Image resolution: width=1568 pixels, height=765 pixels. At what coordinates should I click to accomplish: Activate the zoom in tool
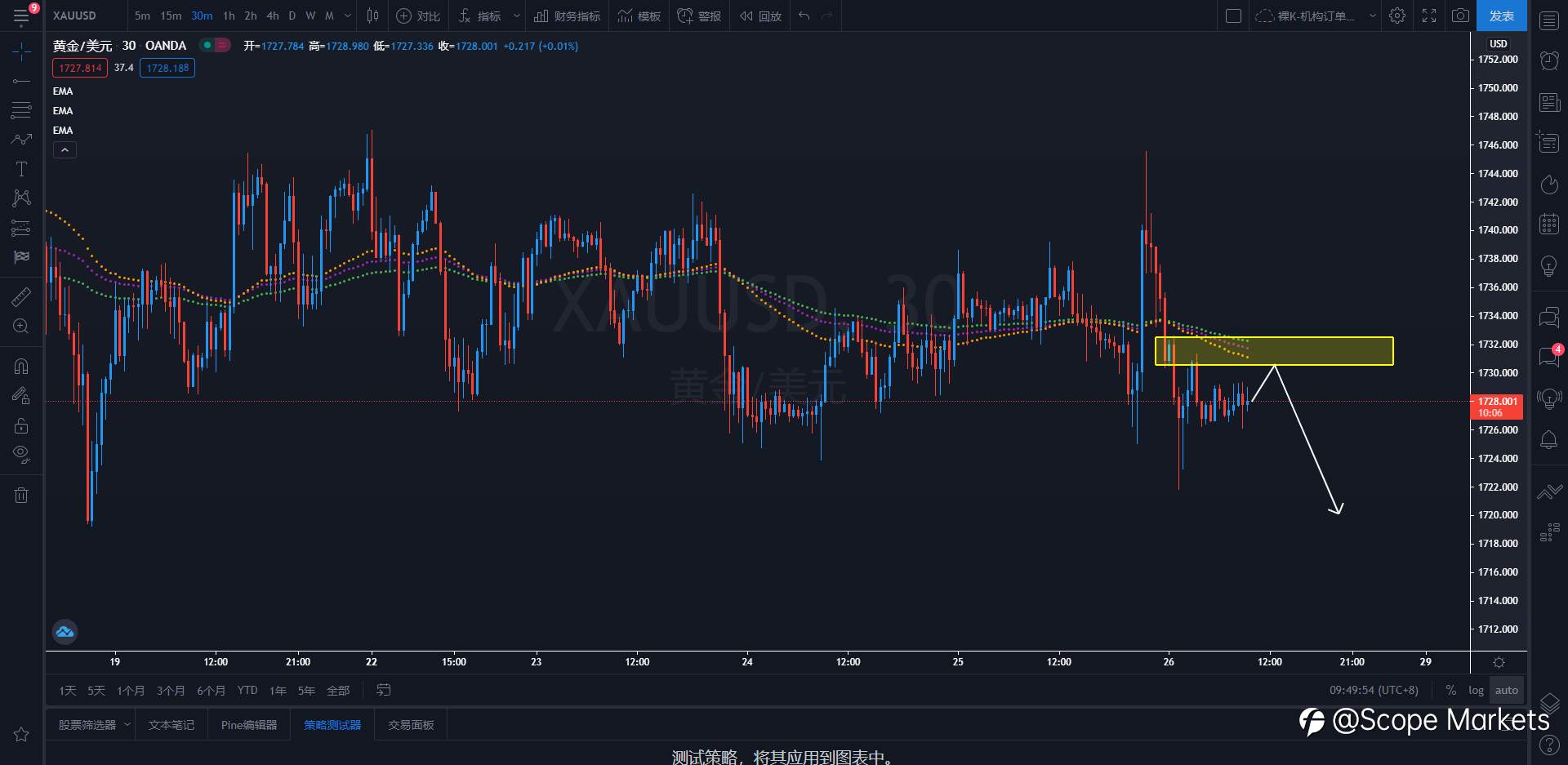[21, 326]
